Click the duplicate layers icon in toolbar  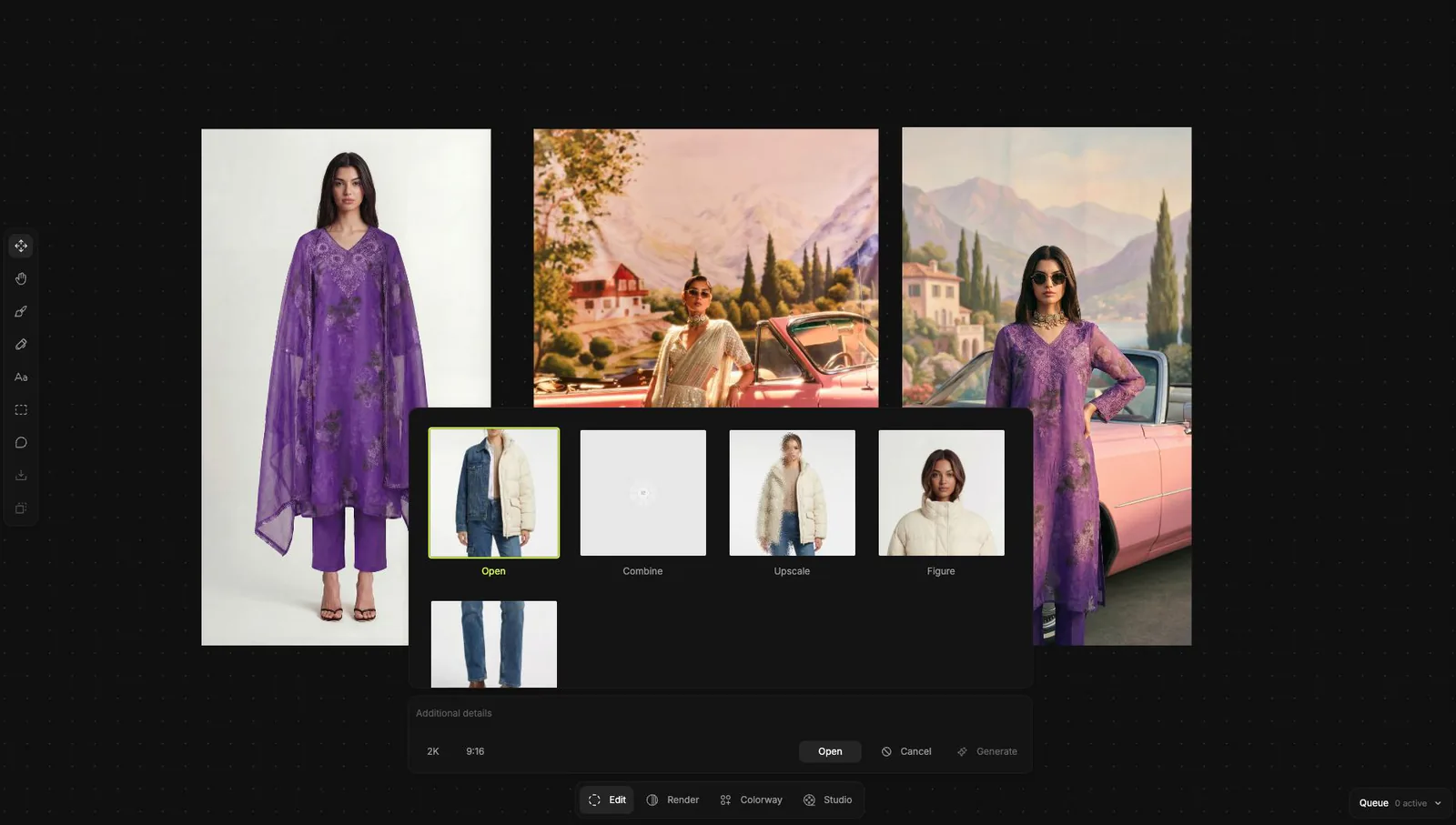pyautogui.click(x=21, y=508)
